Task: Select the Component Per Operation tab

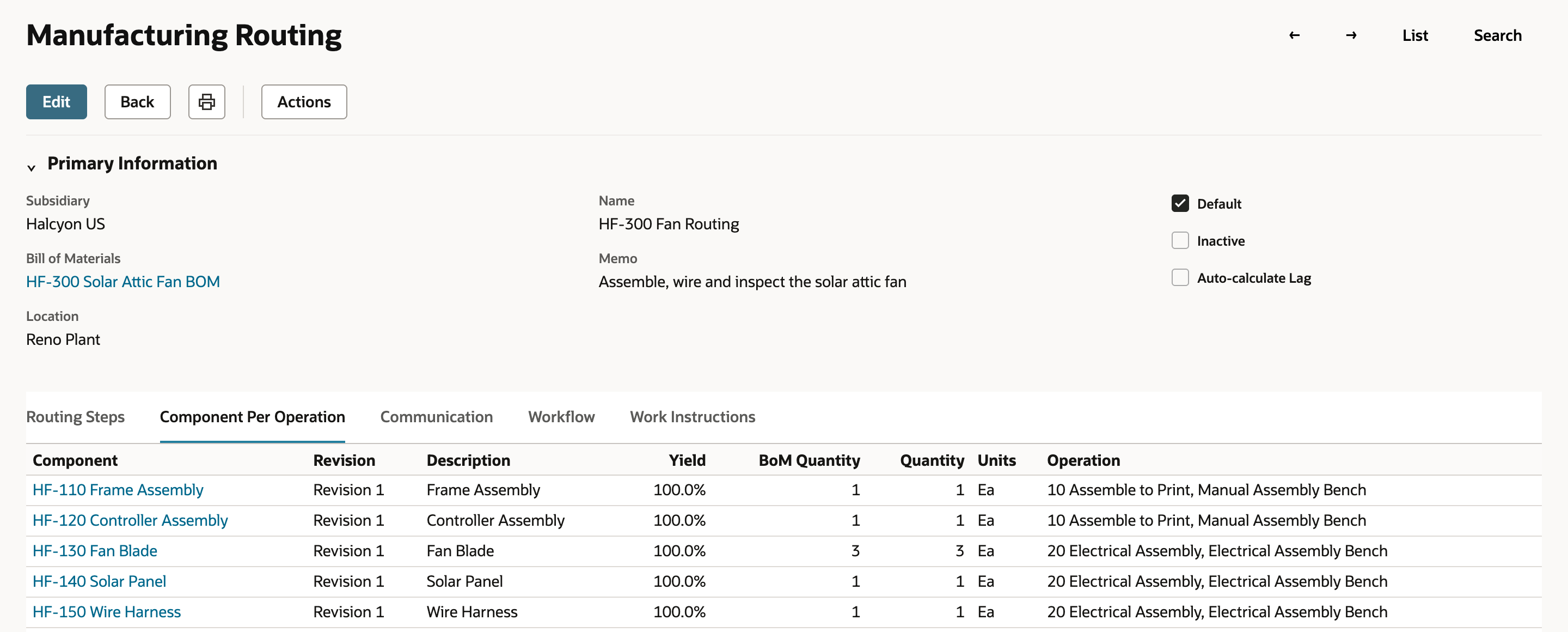Action: (x=252, y=417)
